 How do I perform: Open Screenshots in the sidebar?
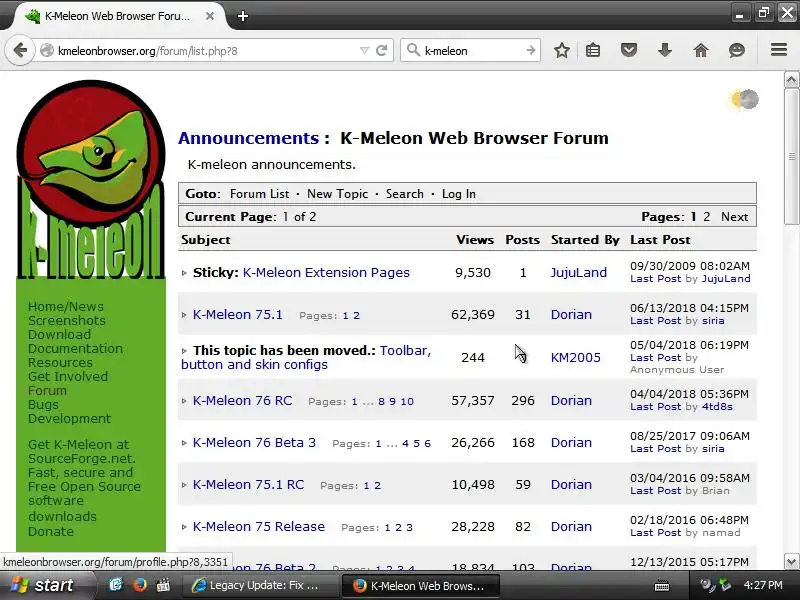(x=67, y=320)
